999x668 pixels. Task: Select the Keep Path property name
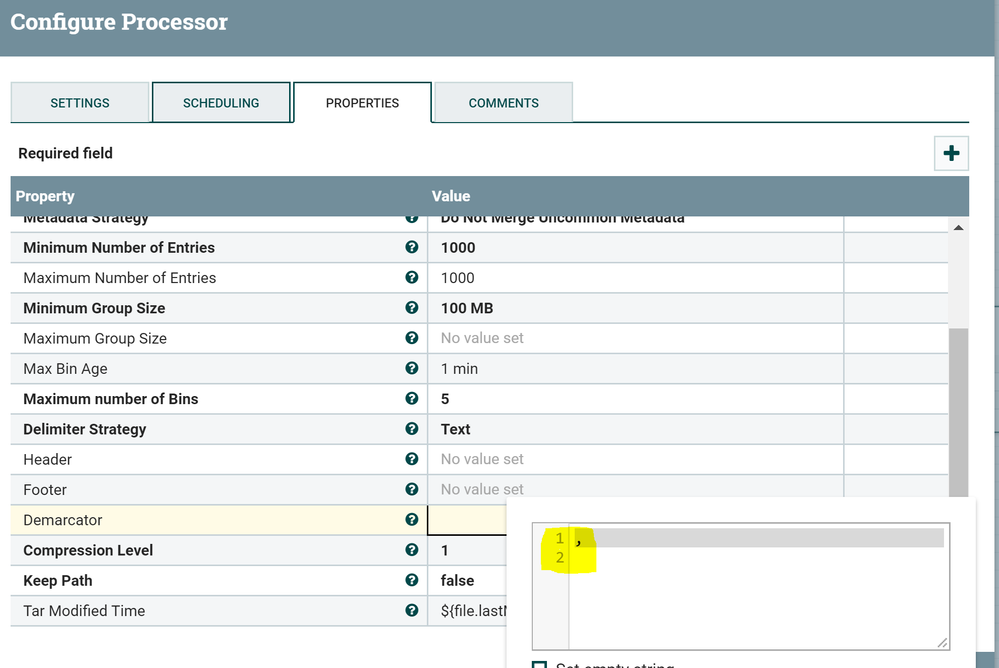pos(58,581)
